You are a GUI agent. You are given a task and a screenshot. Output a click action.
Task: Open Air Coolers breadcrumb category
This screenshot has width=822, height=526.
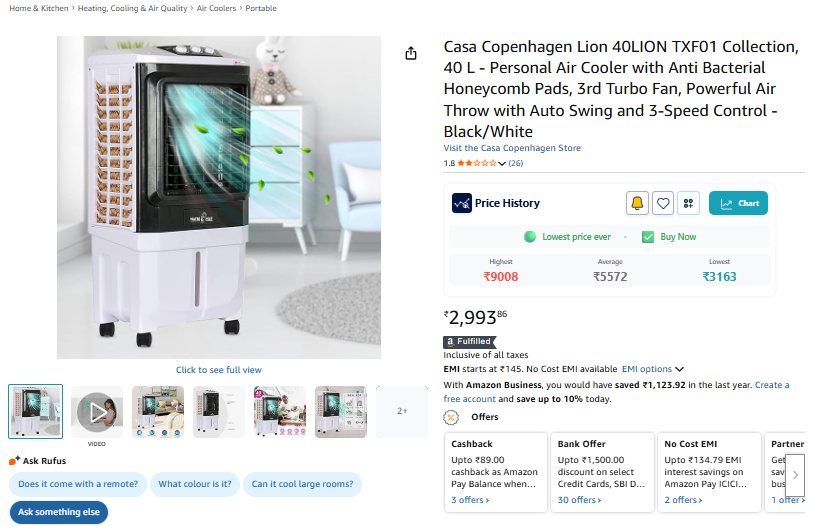pos(216,8)
